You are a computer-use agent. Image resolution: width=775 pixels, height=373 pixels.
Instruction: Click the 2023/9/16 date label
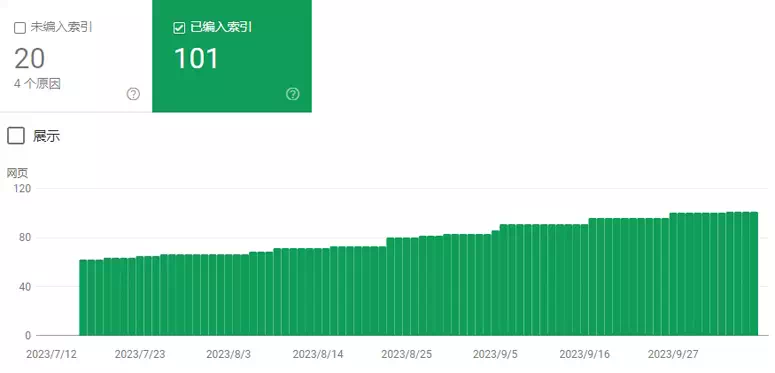click(x=585, y=355)
